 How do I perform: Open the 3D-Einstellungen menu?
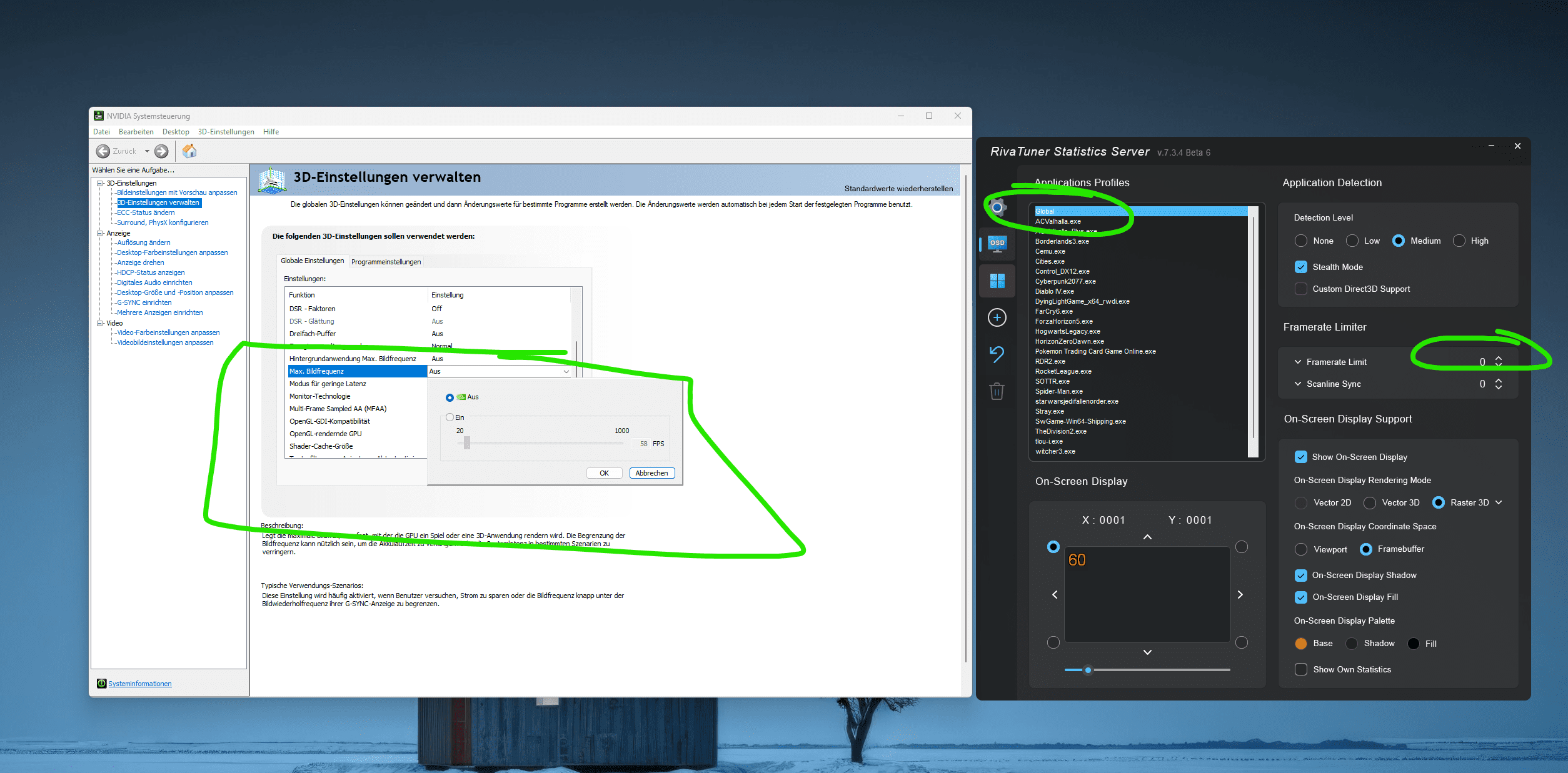pyautogui.click(x=226, y=132)
